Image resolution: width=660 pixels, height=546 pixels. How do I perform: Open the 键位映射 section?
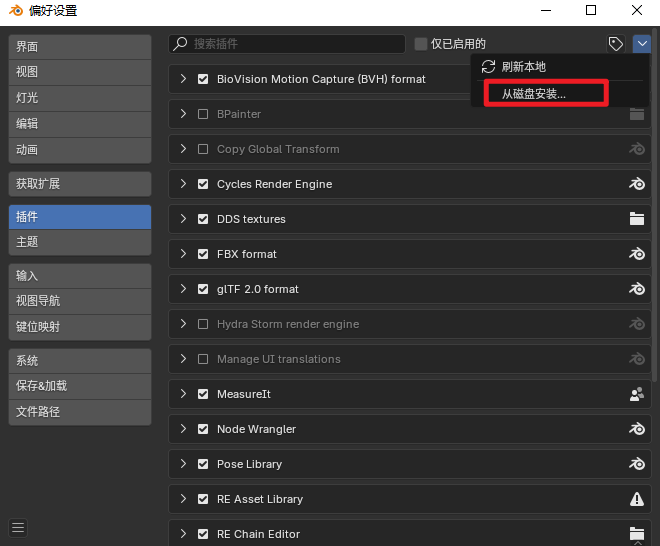[80, 327]
